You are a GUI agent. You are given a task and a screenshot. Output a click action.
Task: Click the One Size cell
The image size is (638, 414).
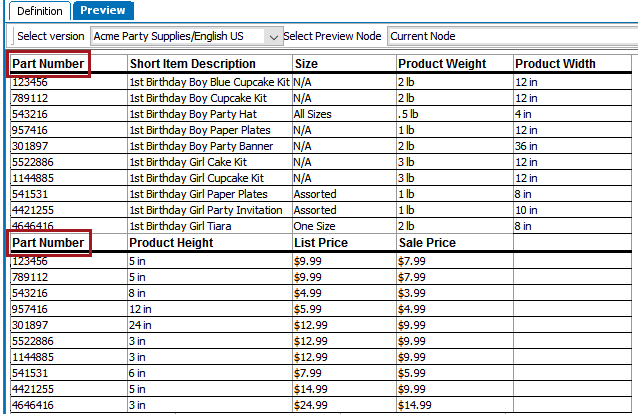(344, 226)
